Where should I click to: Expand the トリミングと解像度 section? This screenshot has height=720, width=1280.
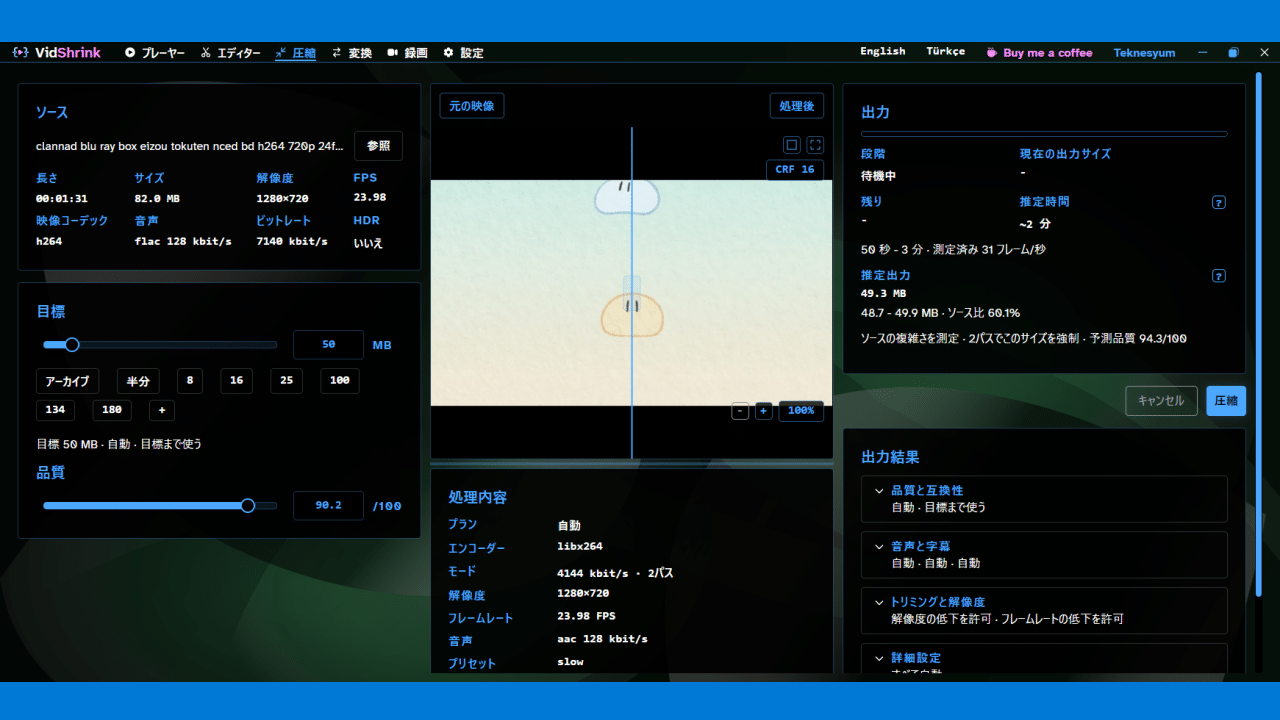1044,611
